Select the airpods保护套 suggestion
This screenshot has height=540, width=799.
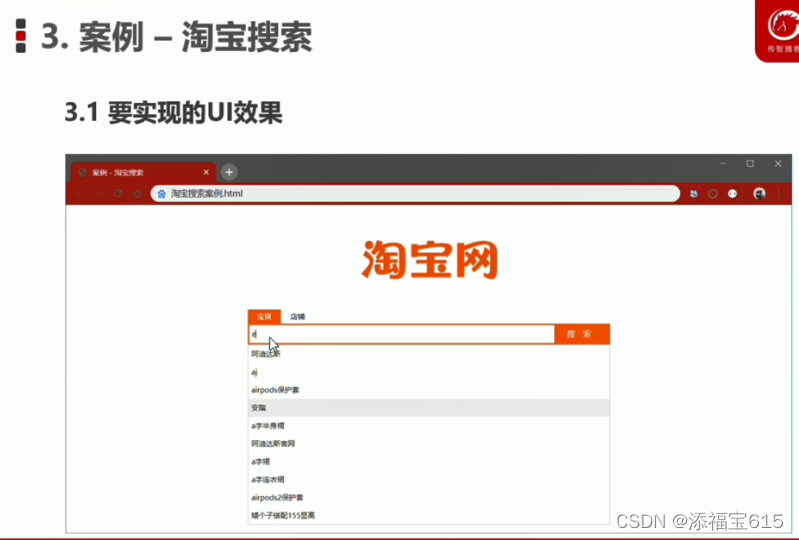[429, 390]
